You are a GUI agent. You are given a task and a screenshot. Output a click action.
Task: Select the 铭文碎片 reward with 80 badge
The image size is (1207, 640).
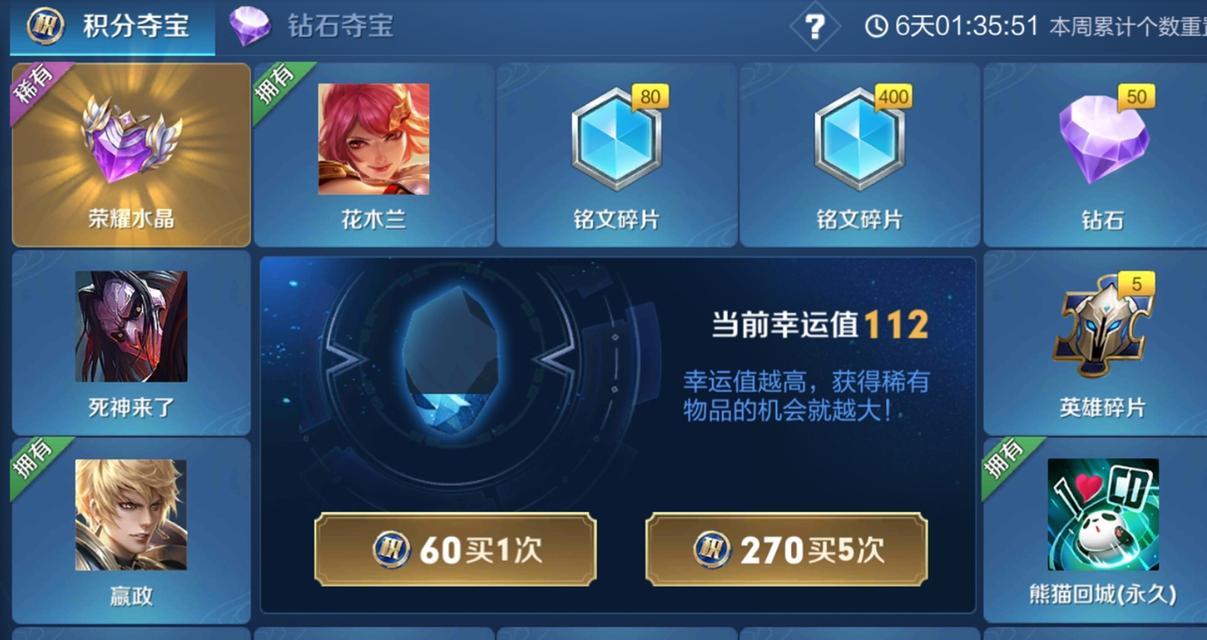point(617,155)
